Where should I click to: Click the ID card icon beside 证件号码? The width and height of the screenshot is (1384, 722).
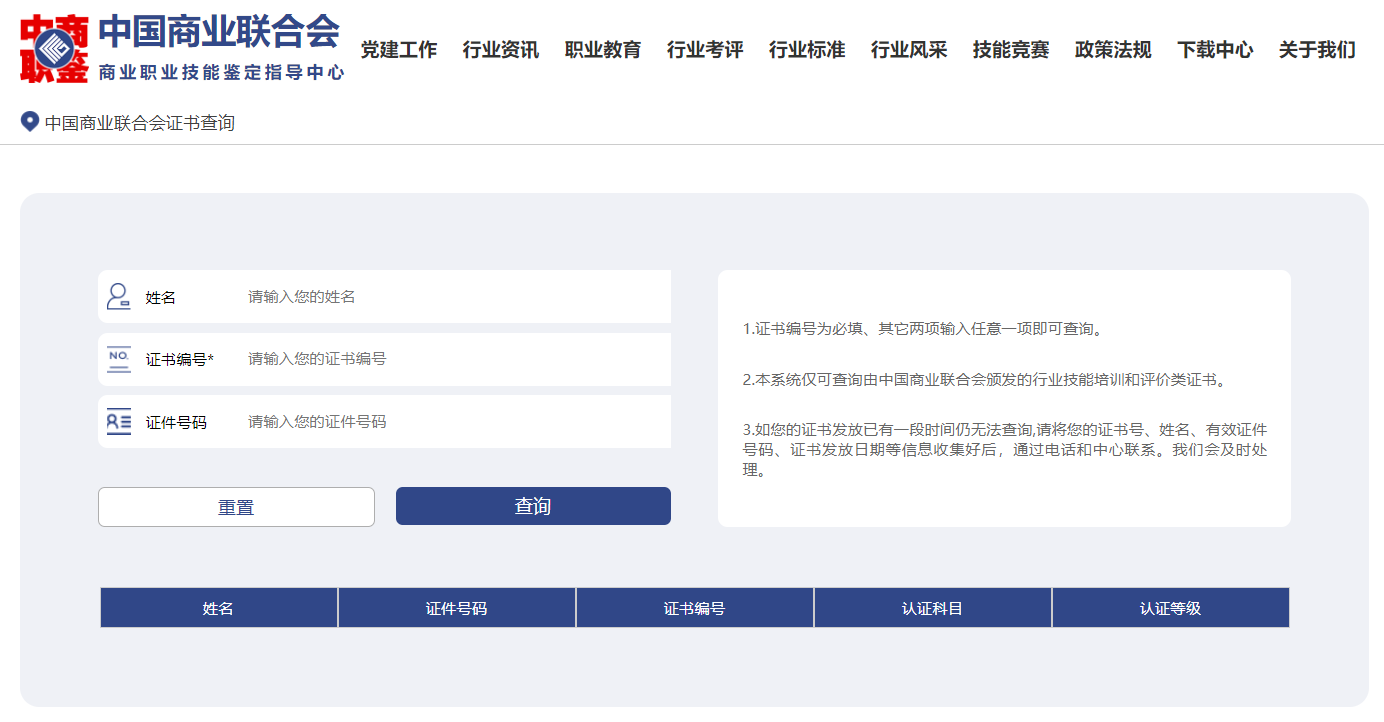pyautogui.click(x=119, y=422)
